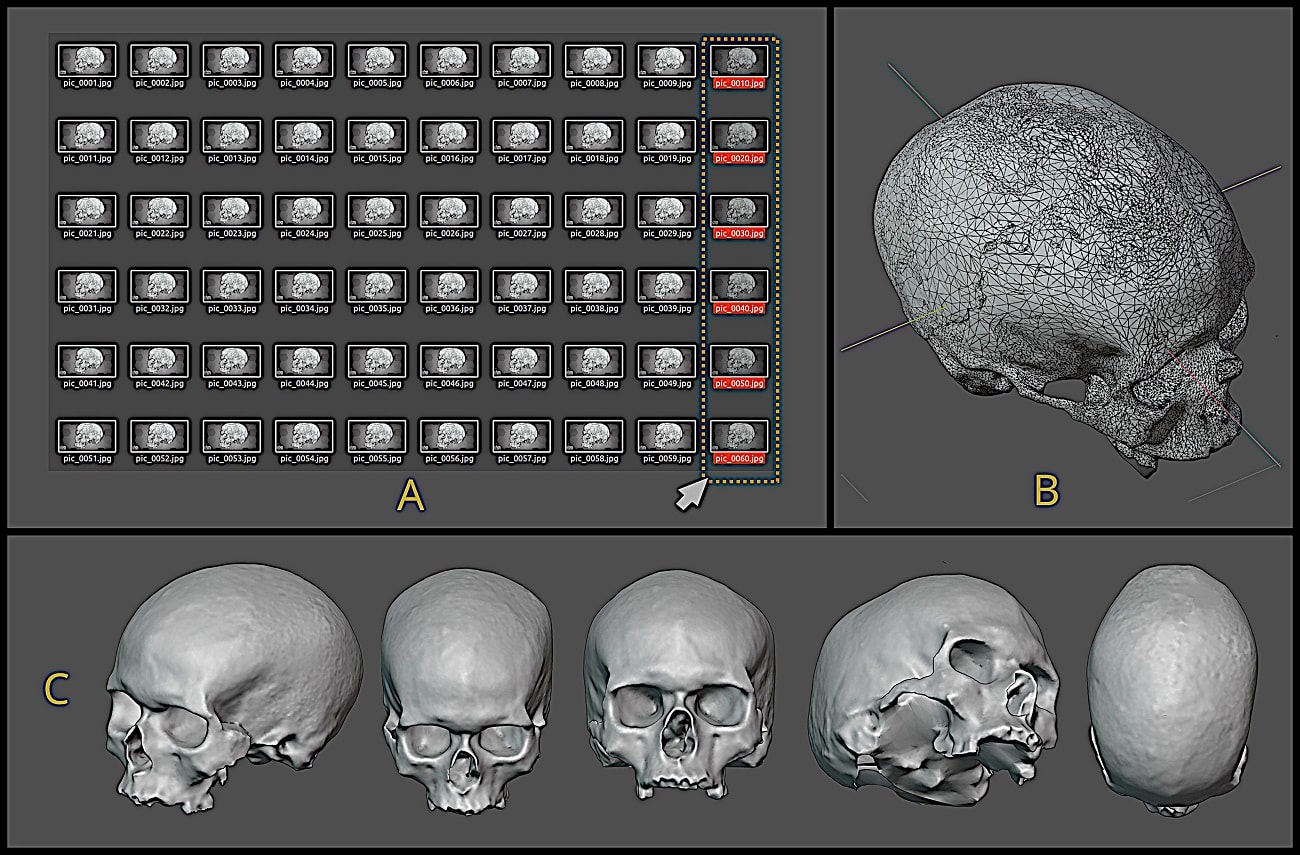Click the highlighted pic_0010.jpg file
Image resolution: width=1300 pixels, height=855 pixels.
click(739, 61)
